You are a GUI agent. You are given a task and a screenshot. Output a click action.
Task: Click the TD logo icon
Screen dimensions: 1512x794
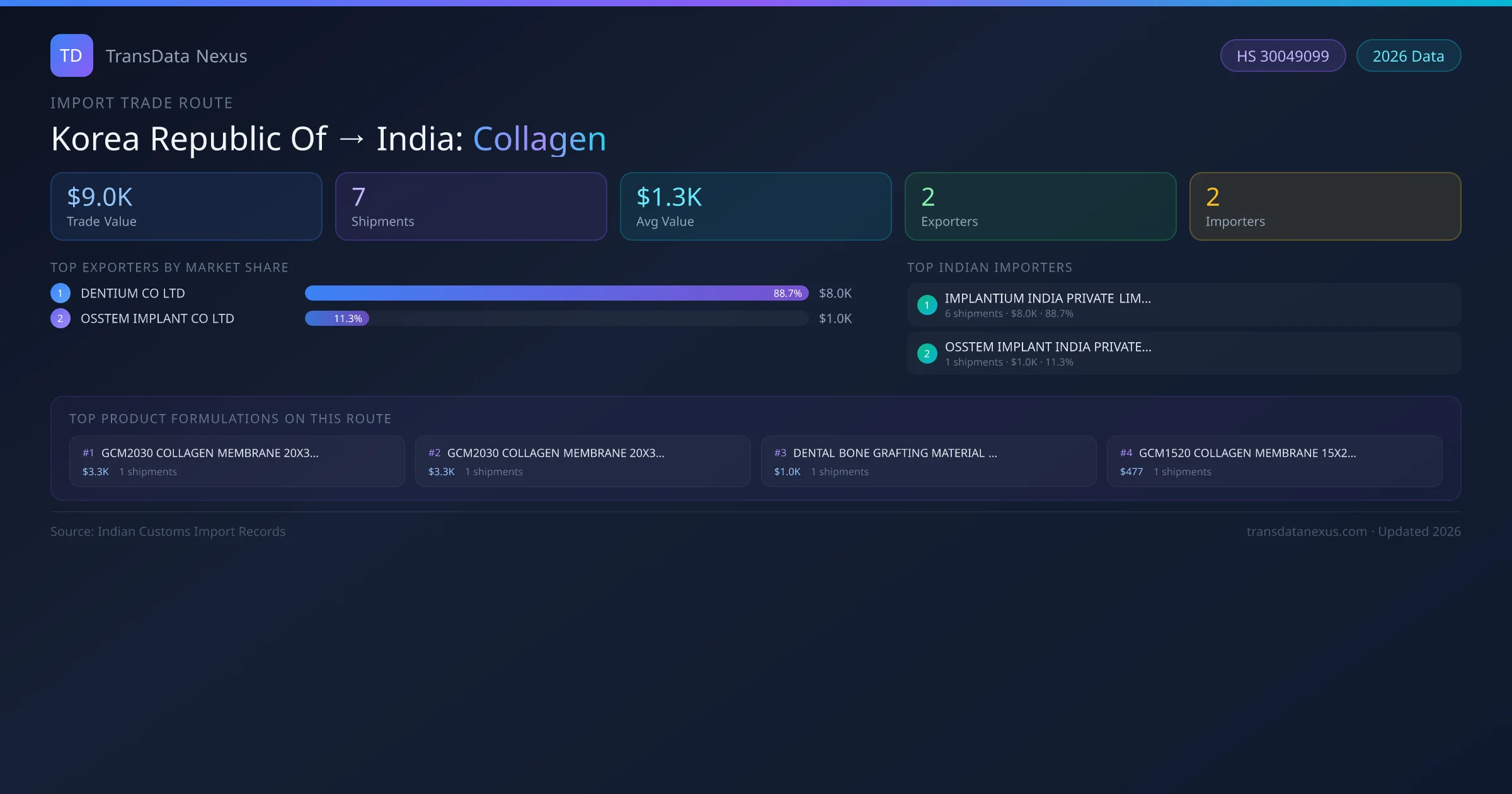click(x=71, y=55)
